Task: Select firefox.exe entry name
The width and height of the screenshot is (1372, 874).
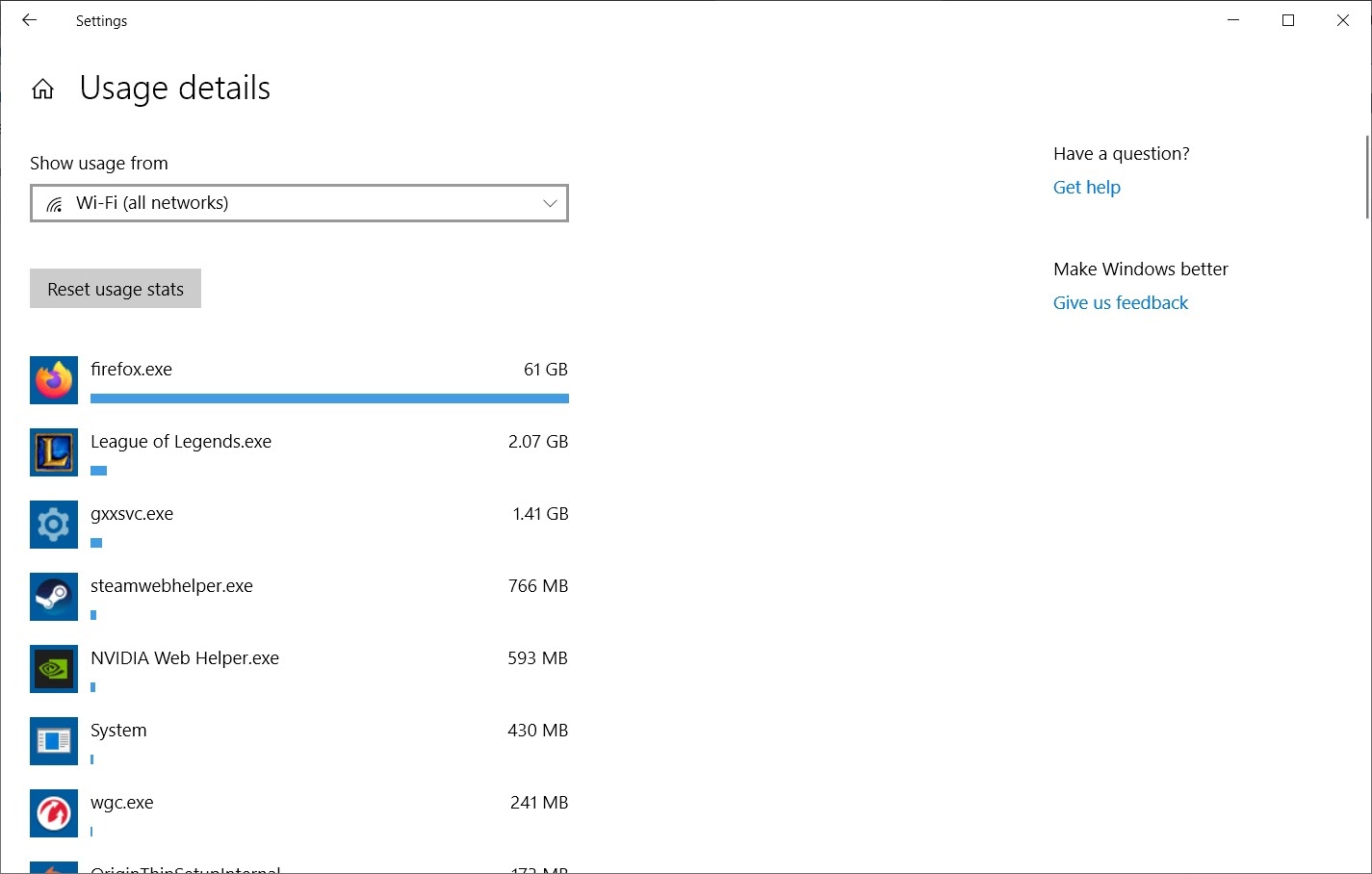Action: [x=131, y=370]
